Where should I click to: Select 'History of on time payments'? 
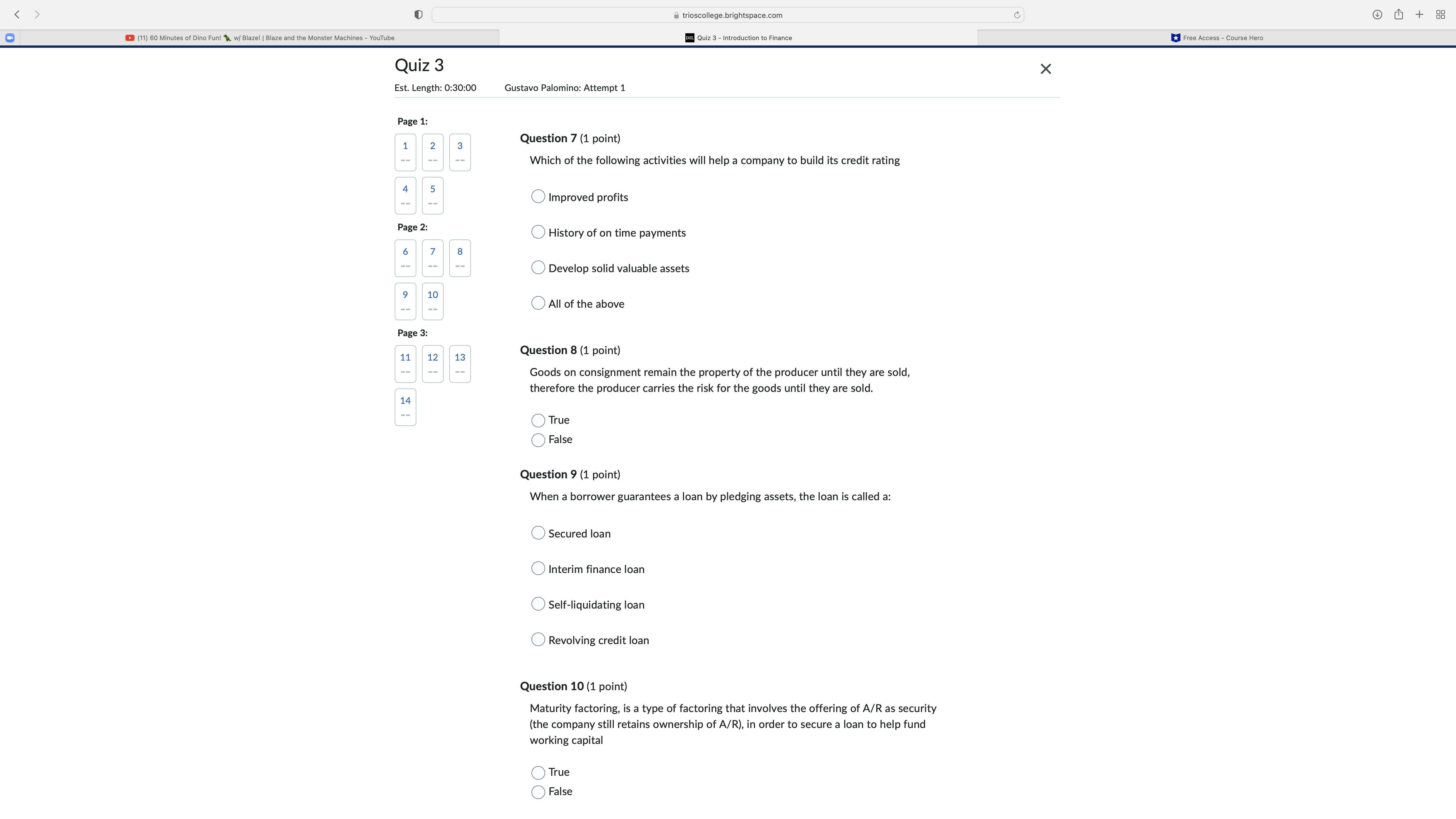point(537,232)
